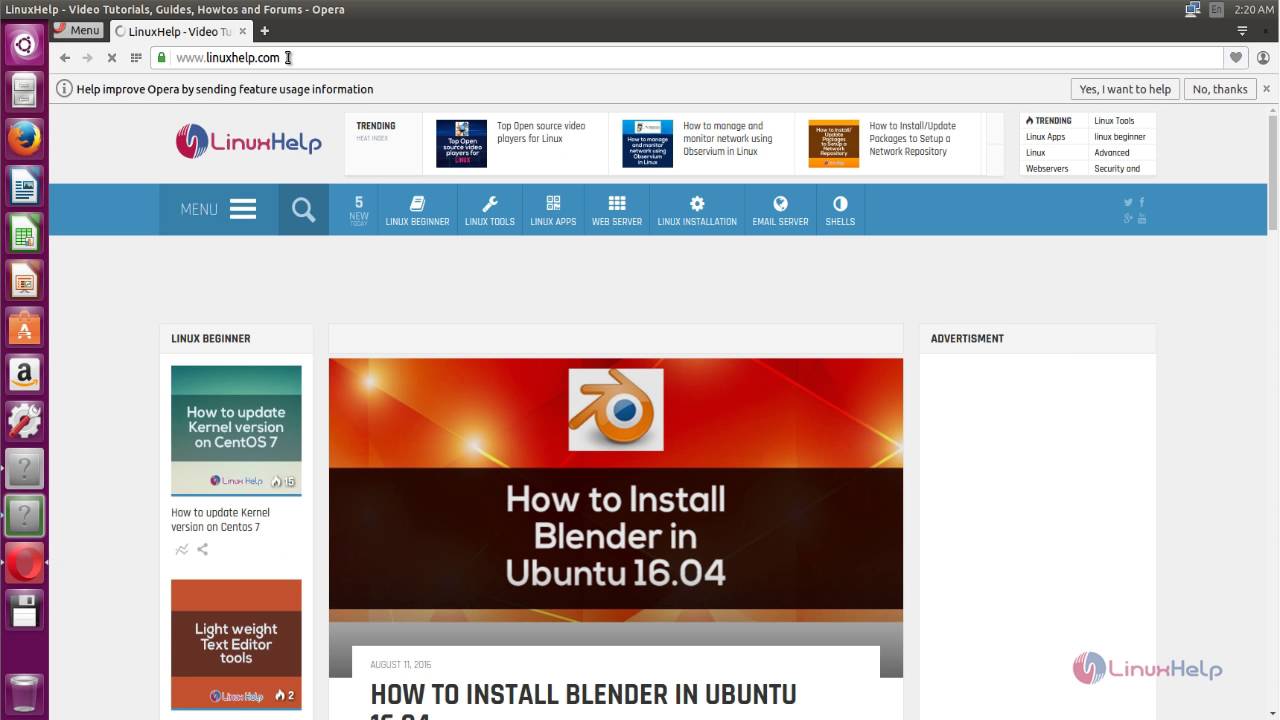Expand the site MENU hamburger

point(218,209)
